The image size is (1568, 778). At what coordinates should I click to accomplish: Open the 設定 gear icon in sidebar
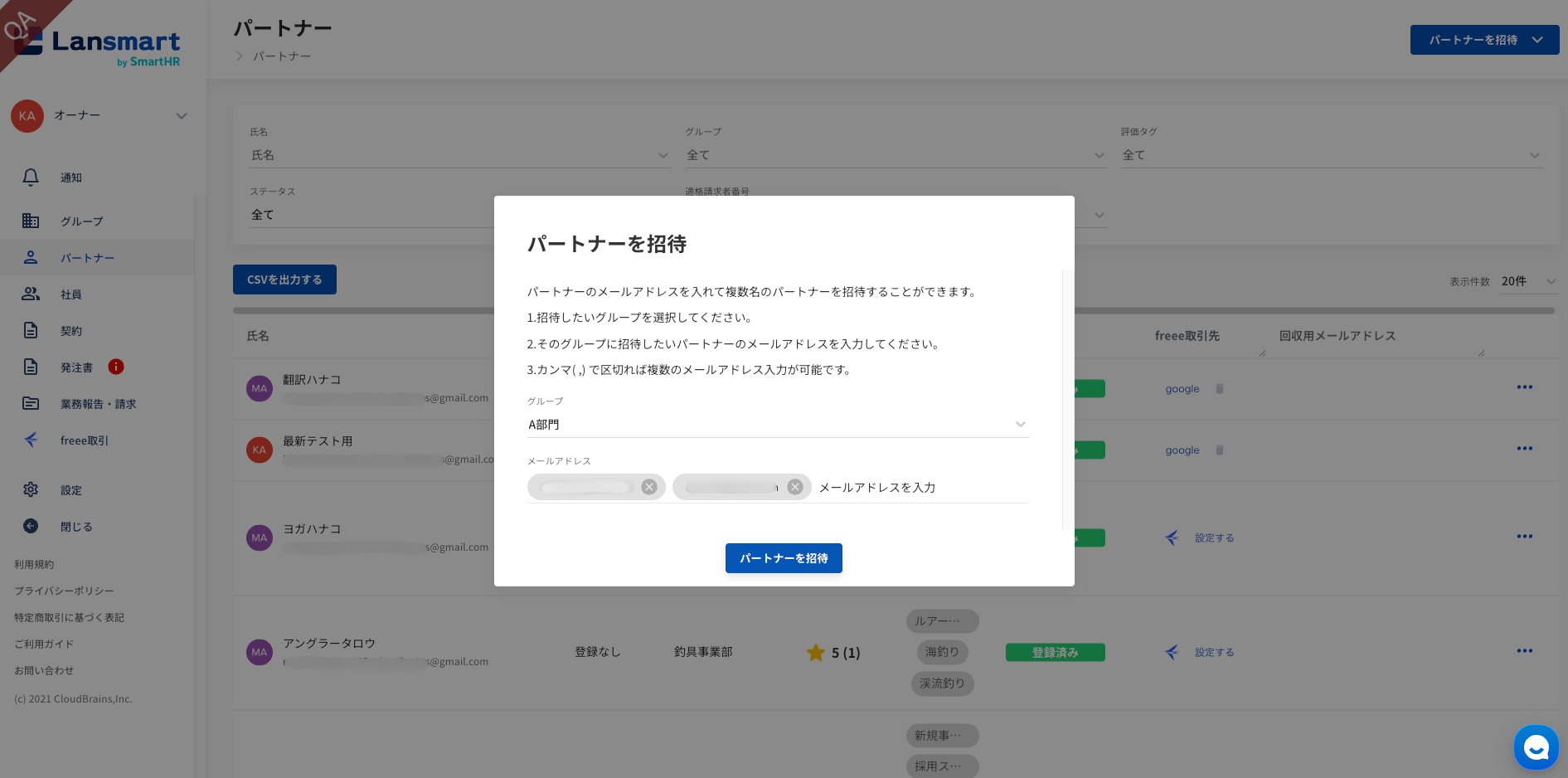[x=31, y=489]
